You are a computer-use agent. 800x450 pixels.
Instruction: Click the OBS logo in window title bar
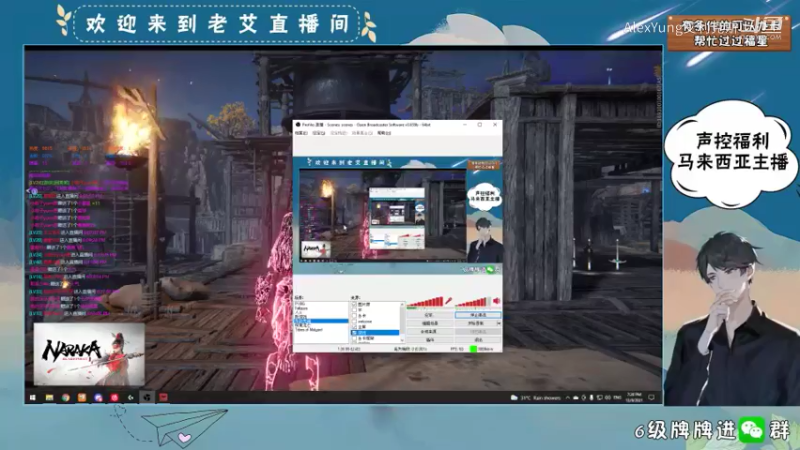[297, 124]
